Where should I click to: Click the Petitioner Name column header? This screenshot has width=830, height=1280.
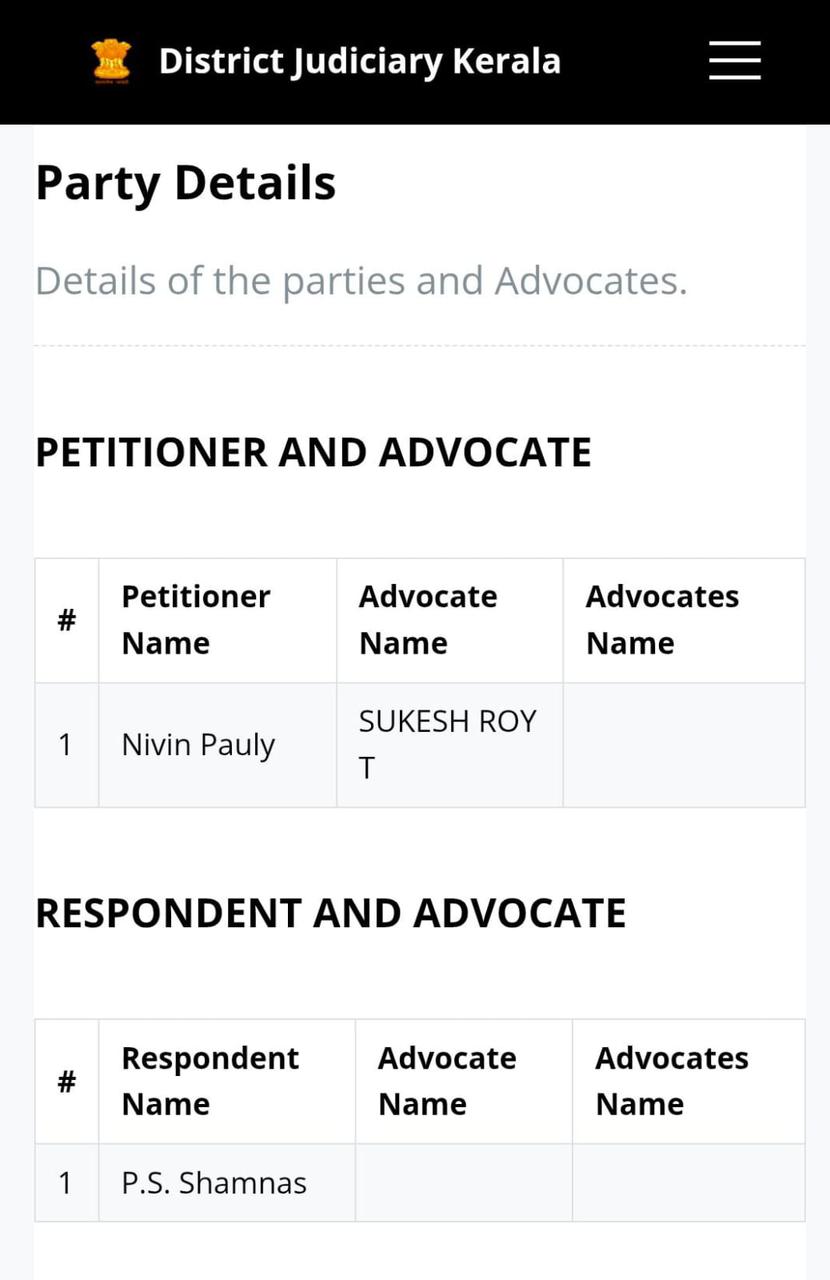196,620
